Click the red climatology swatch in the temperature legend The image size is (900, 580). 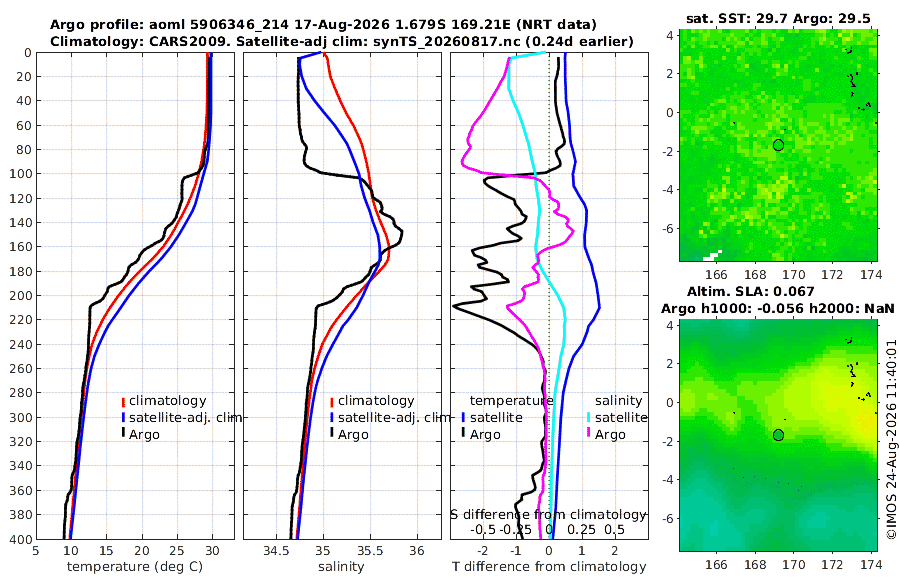(x=123, y=401)
